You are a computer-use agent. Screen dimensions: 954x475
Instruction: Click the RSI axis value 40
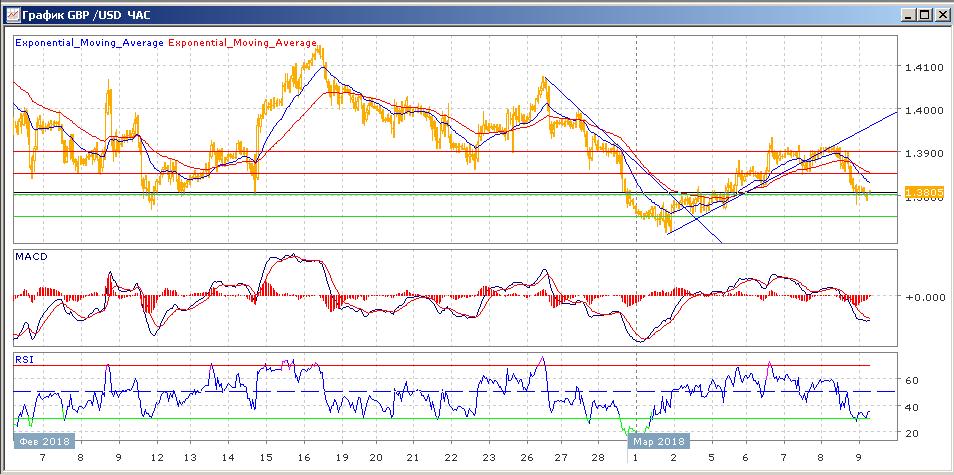pos(912,407)
